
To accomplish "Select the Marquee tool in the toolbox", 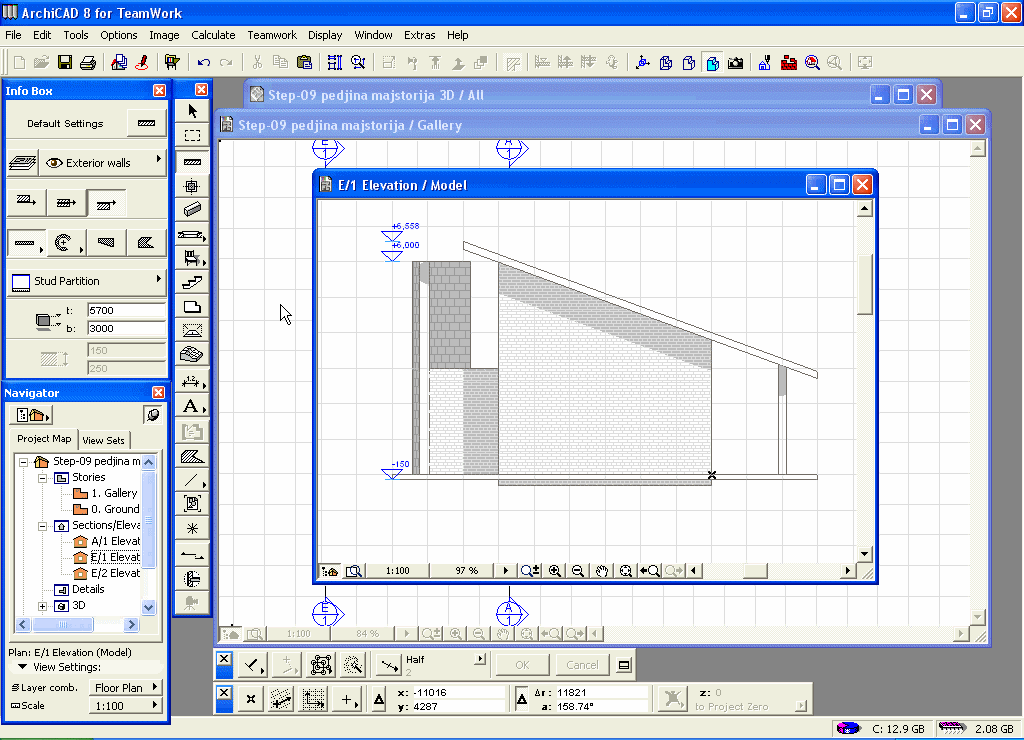I will click(192, 135).
